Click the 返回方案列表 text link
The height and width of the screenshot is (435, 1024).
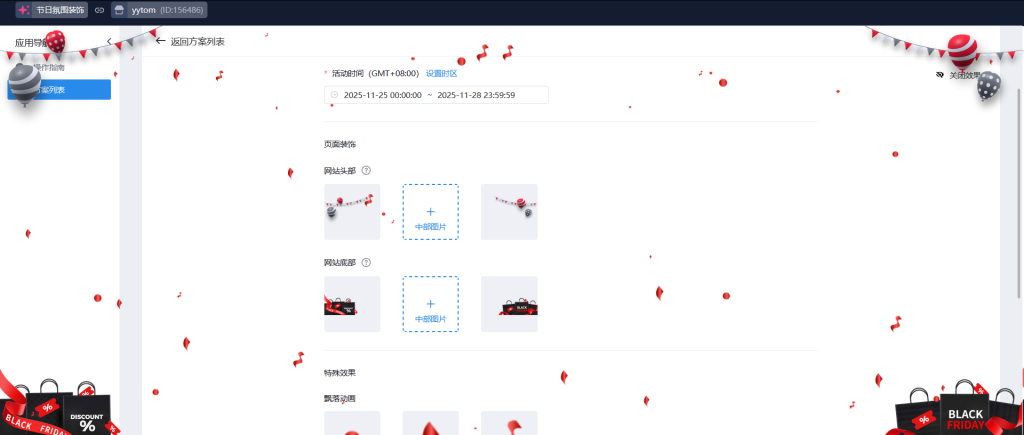coord(197,42)
